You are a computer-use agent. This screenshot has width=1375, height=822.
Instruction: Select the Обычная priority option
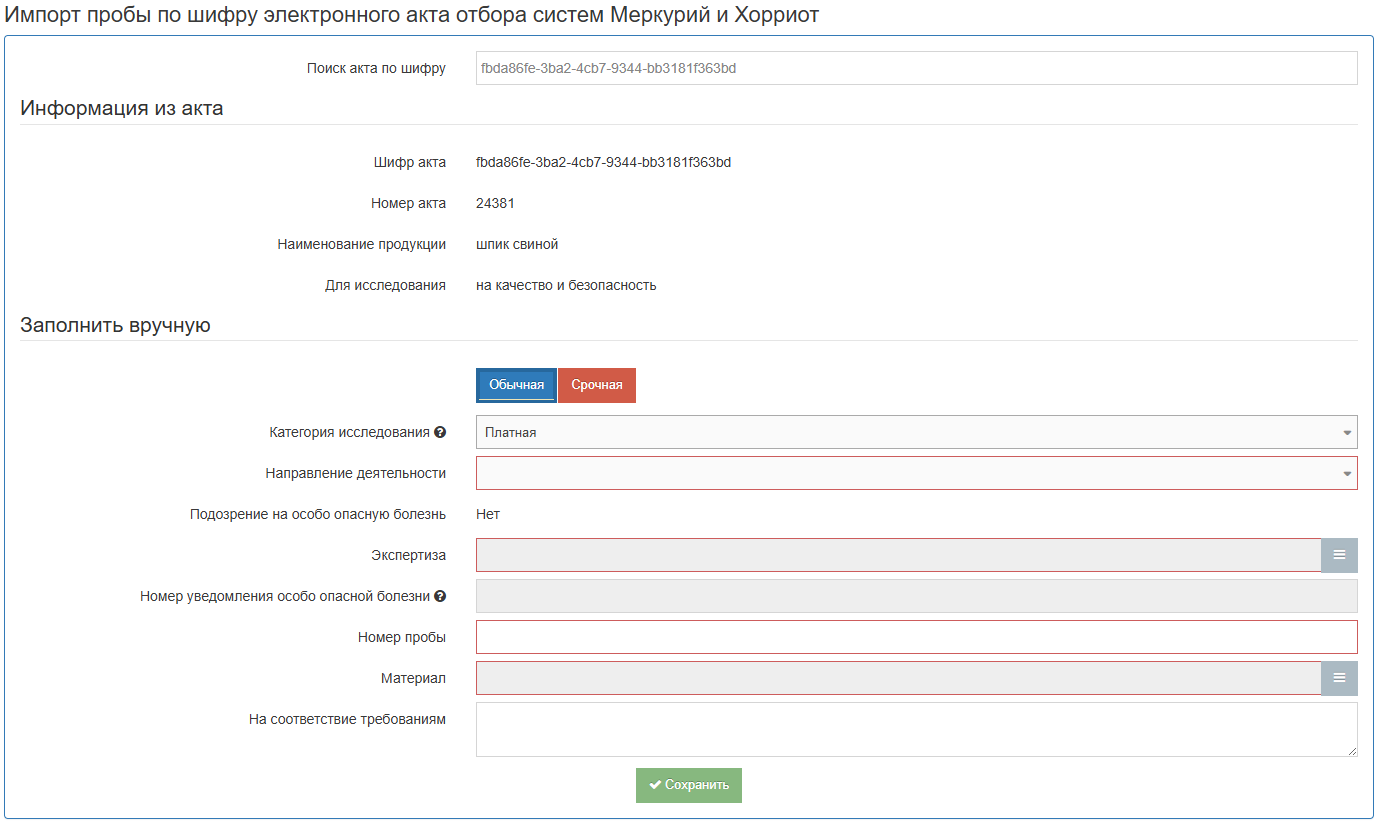516,385
